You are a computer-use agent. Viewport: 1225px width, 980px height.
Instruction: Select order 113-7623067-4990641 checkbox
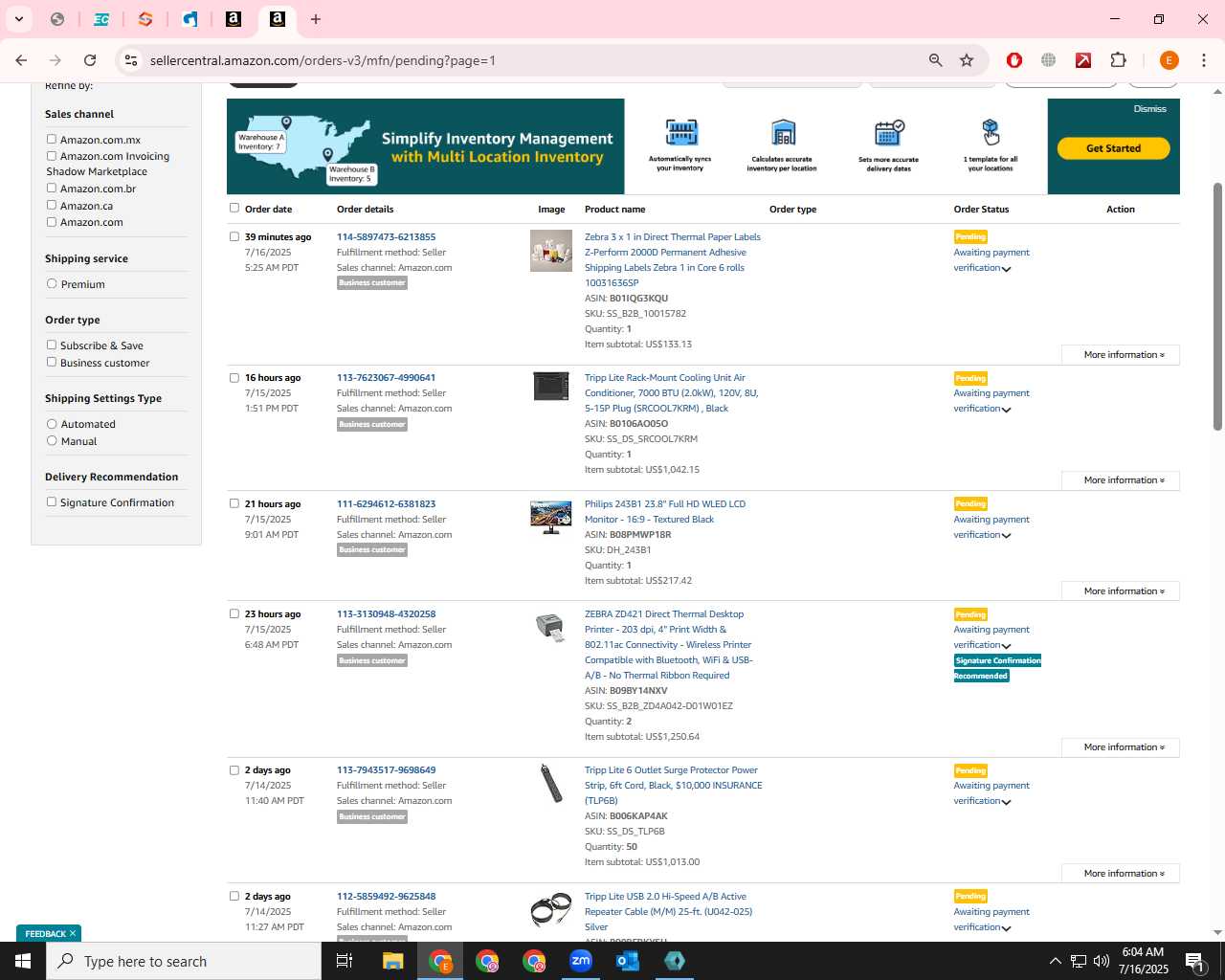click(234, 377)
